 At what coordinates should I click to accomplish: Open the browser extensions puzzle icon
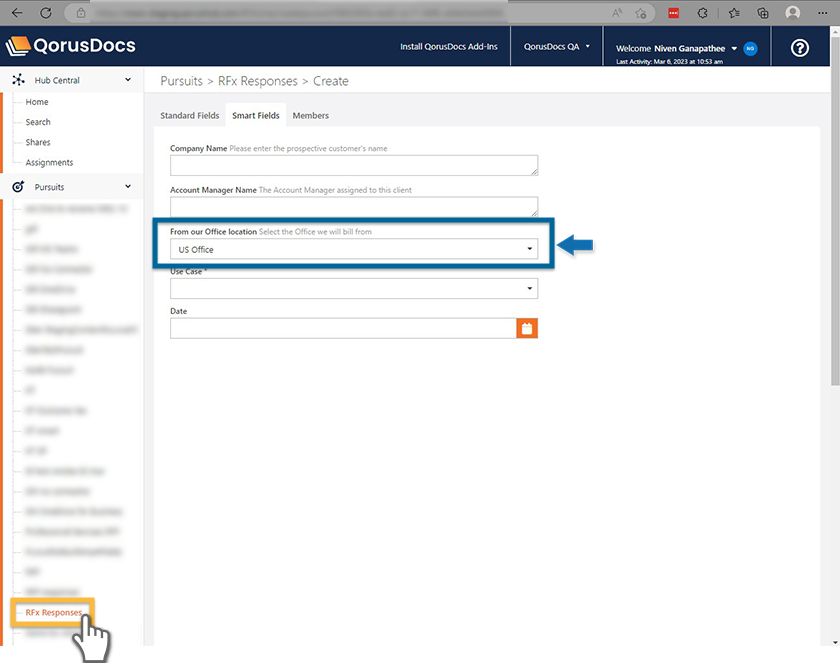tap(702, 13)
